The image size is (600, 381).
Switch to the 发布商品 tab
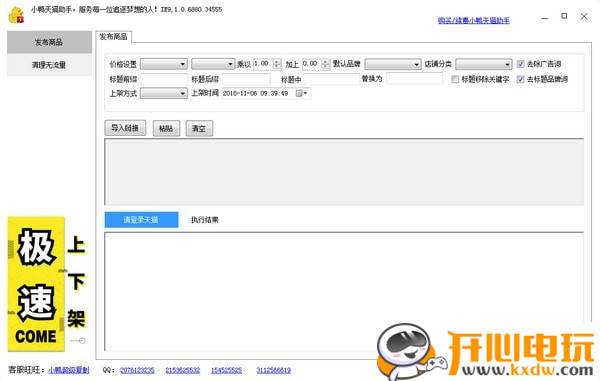coord(113,37)
